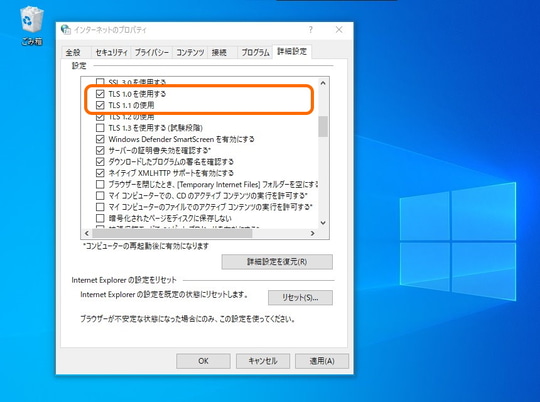Click the horizontal scroll right arrow

[x=313, y=234]
